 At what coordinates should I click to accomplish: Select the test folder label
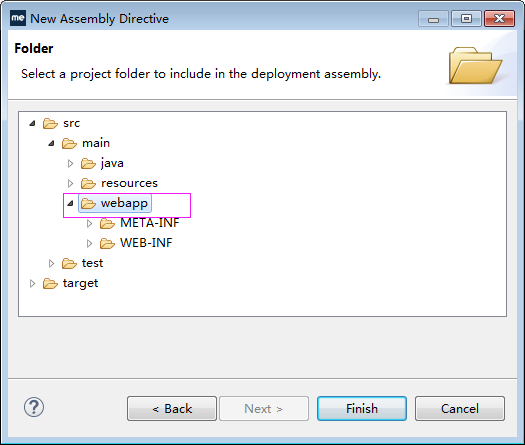[x=92, y=263]
